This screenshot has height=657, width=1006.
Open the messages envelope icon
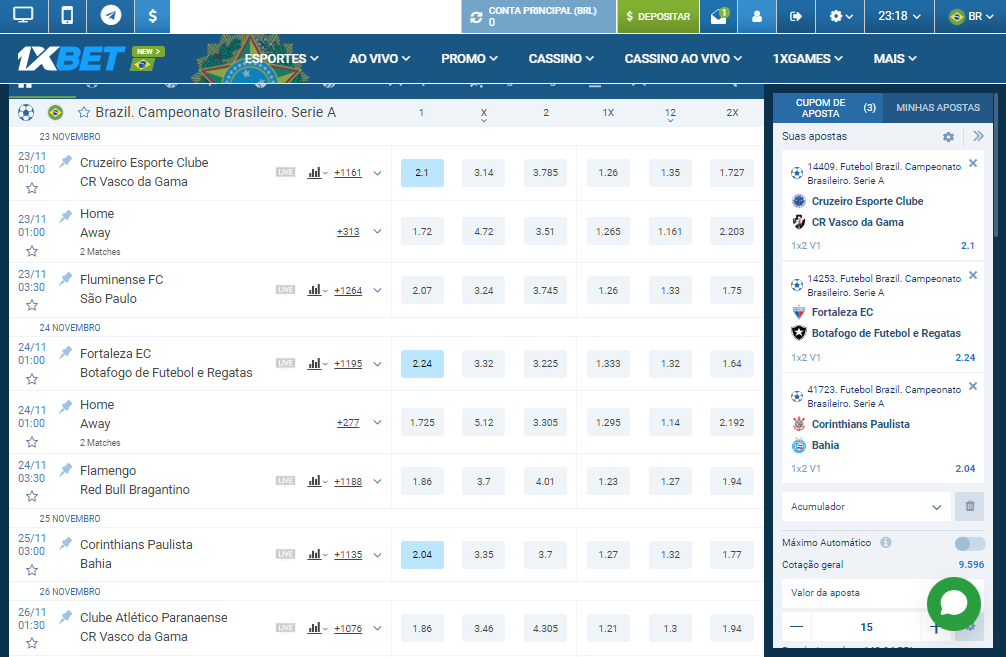pyautogui.click(x=718, y=16)
